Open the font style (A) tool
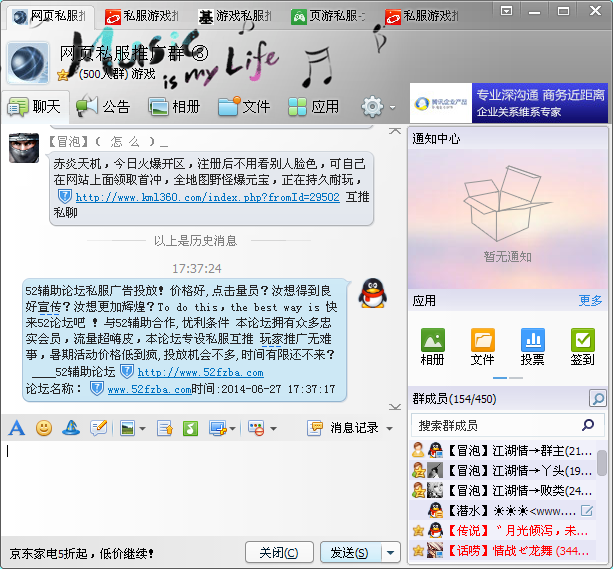The image size is (613, 569). coord(17,428)
